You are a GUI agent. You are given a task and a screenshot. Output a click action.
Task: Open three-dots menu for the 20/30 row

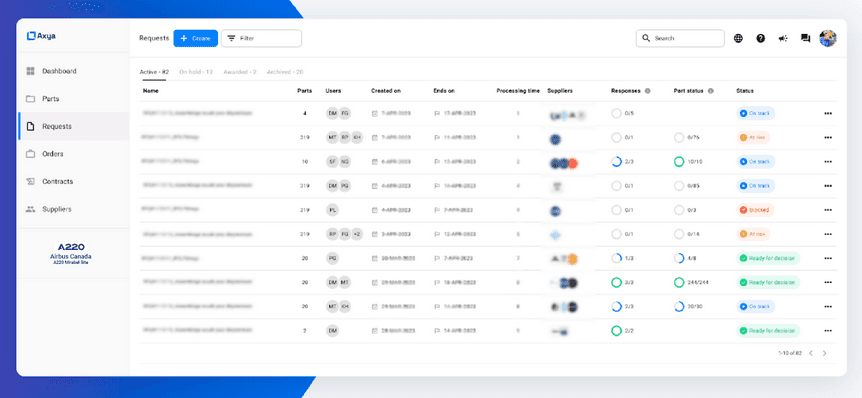coord(828,307)
